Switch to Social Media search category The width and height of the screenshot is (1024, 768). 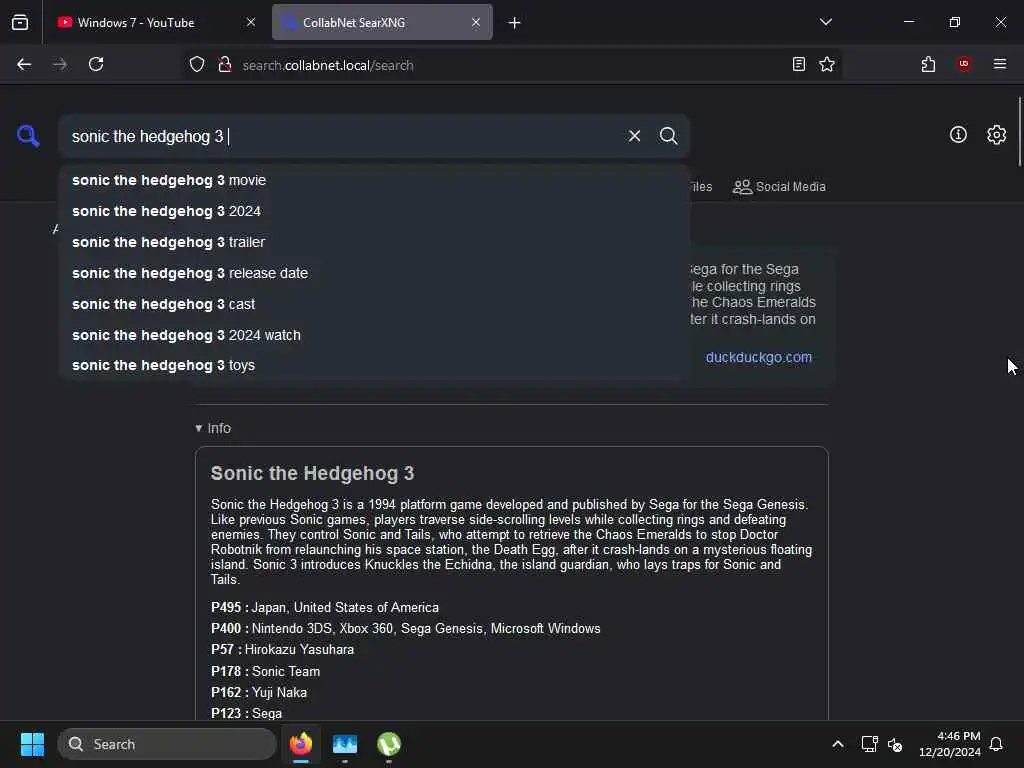pos(779,187)
